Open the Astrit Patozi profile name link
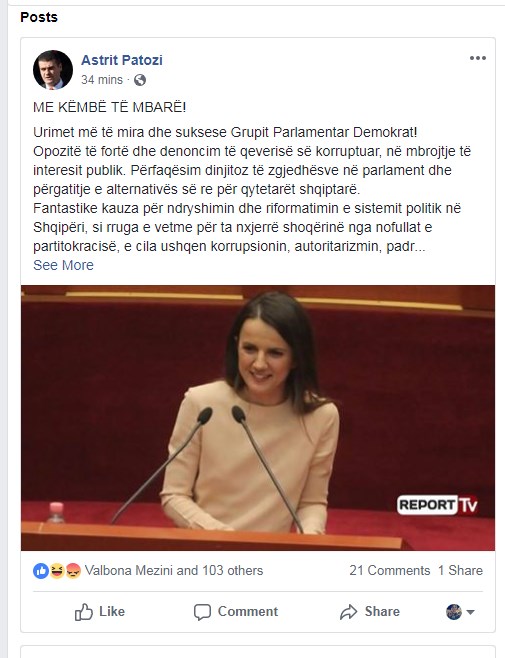This screenshot has height=658, width=505. coord(122,60)
